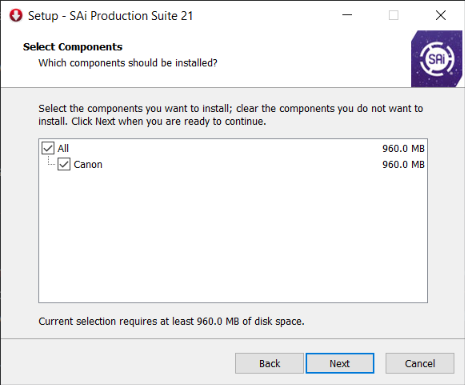Click the SAi logo image
This screenshot has height=385, width=465.
[x=436, y=59]
